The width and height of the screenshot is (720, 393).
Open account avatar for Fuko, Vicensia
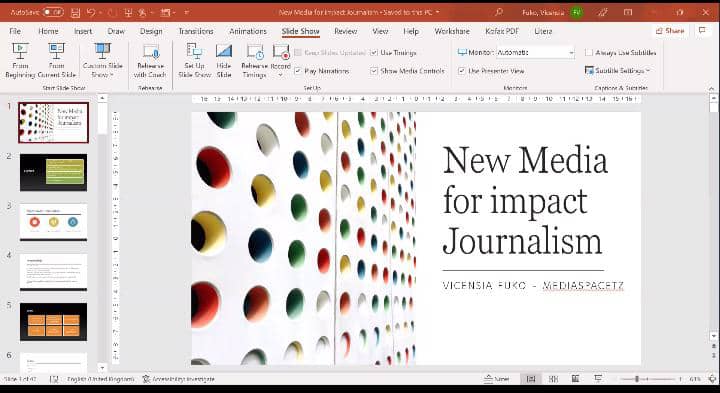pos(577,12)
